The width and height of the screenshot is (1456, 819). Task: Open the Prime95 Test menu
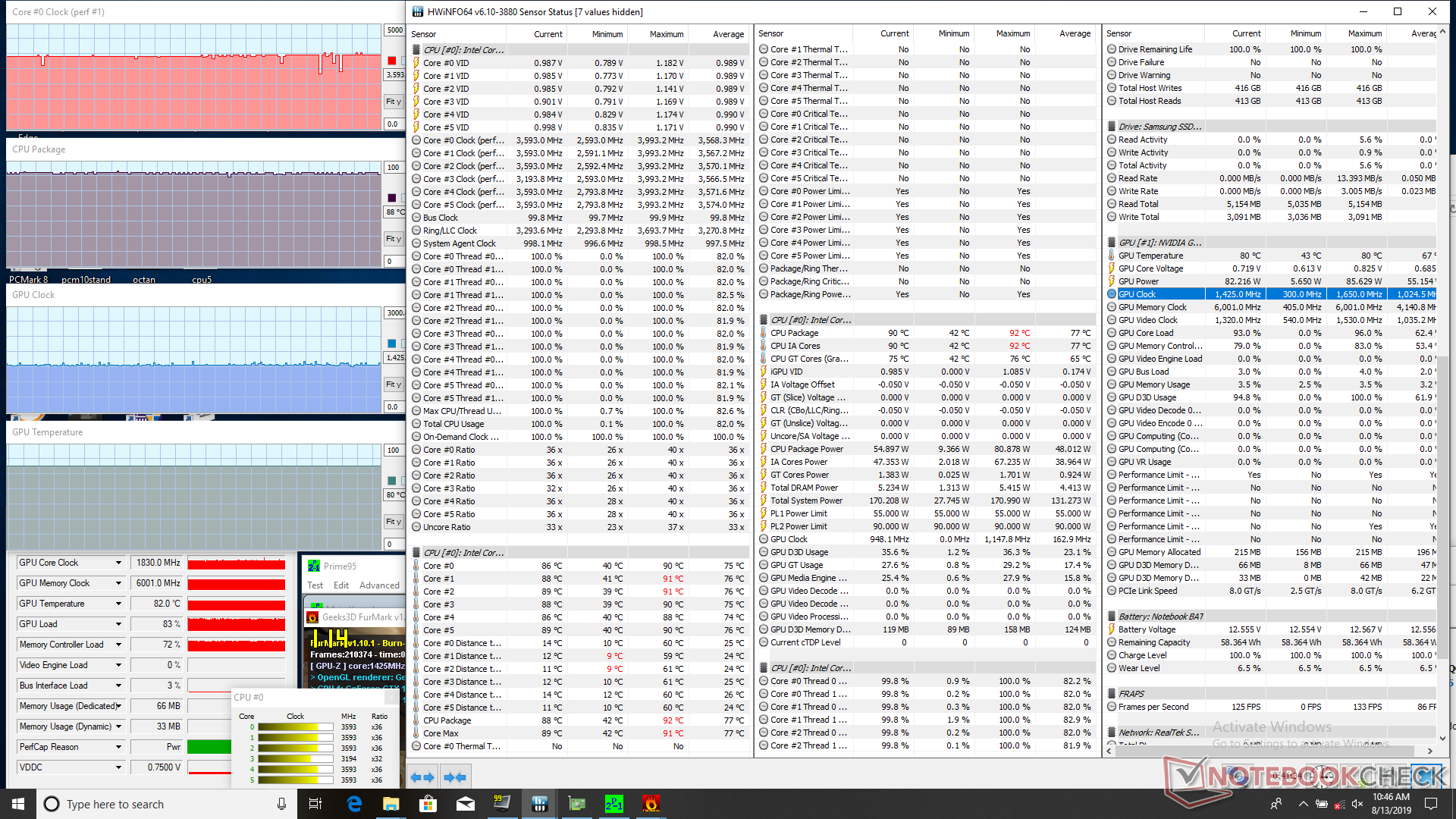click(315, 585)
